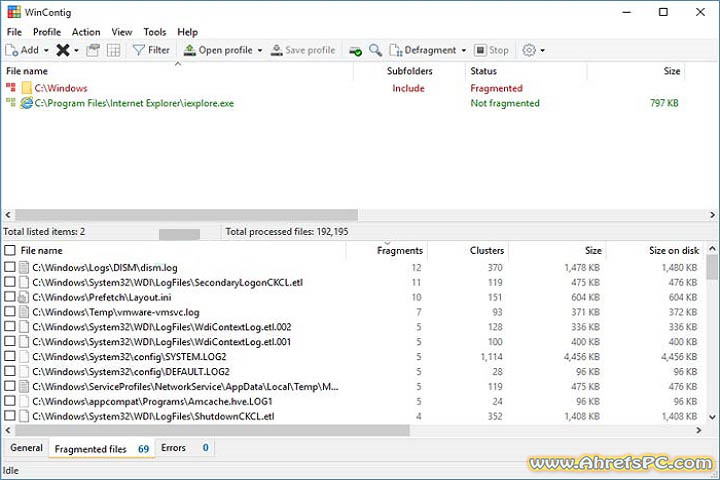The image size is (720, 480).
Task: Open the Add dropdown arrow
Action: pyautogui.click(x=46, y=51)
